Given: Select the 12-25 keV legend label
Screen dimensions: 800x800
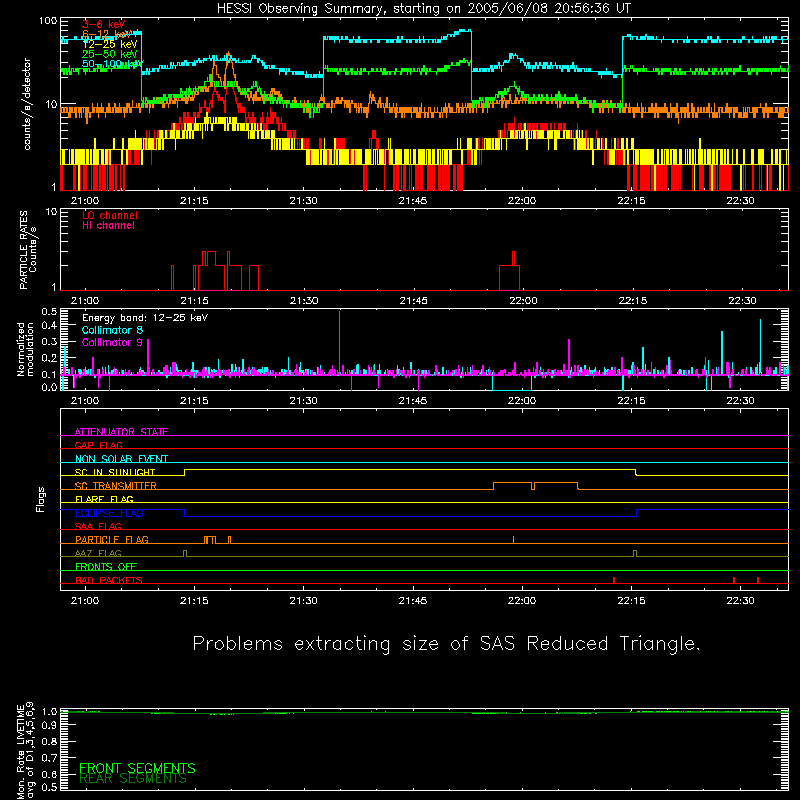Looking at the screenshot, I should coord(109,44).
